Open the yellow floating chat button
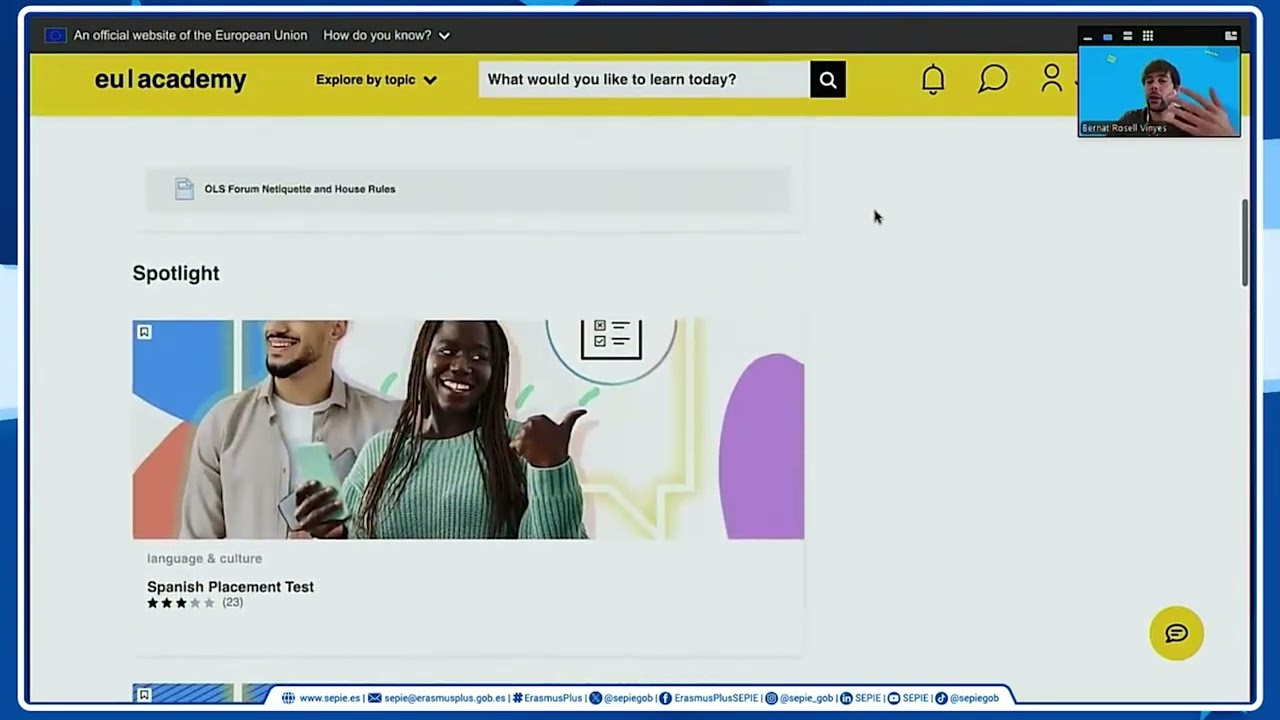 click(1176, 633)
